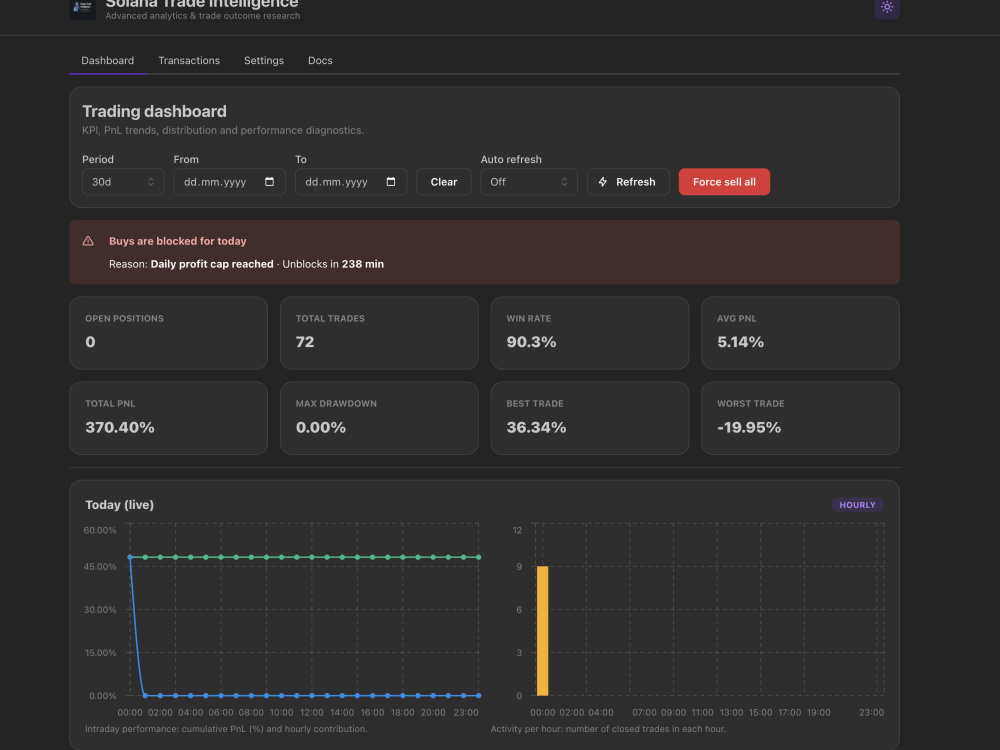Expand the Period 30d dropdown
Screen dimensions: 1000x750
click(x=123, y=182)
